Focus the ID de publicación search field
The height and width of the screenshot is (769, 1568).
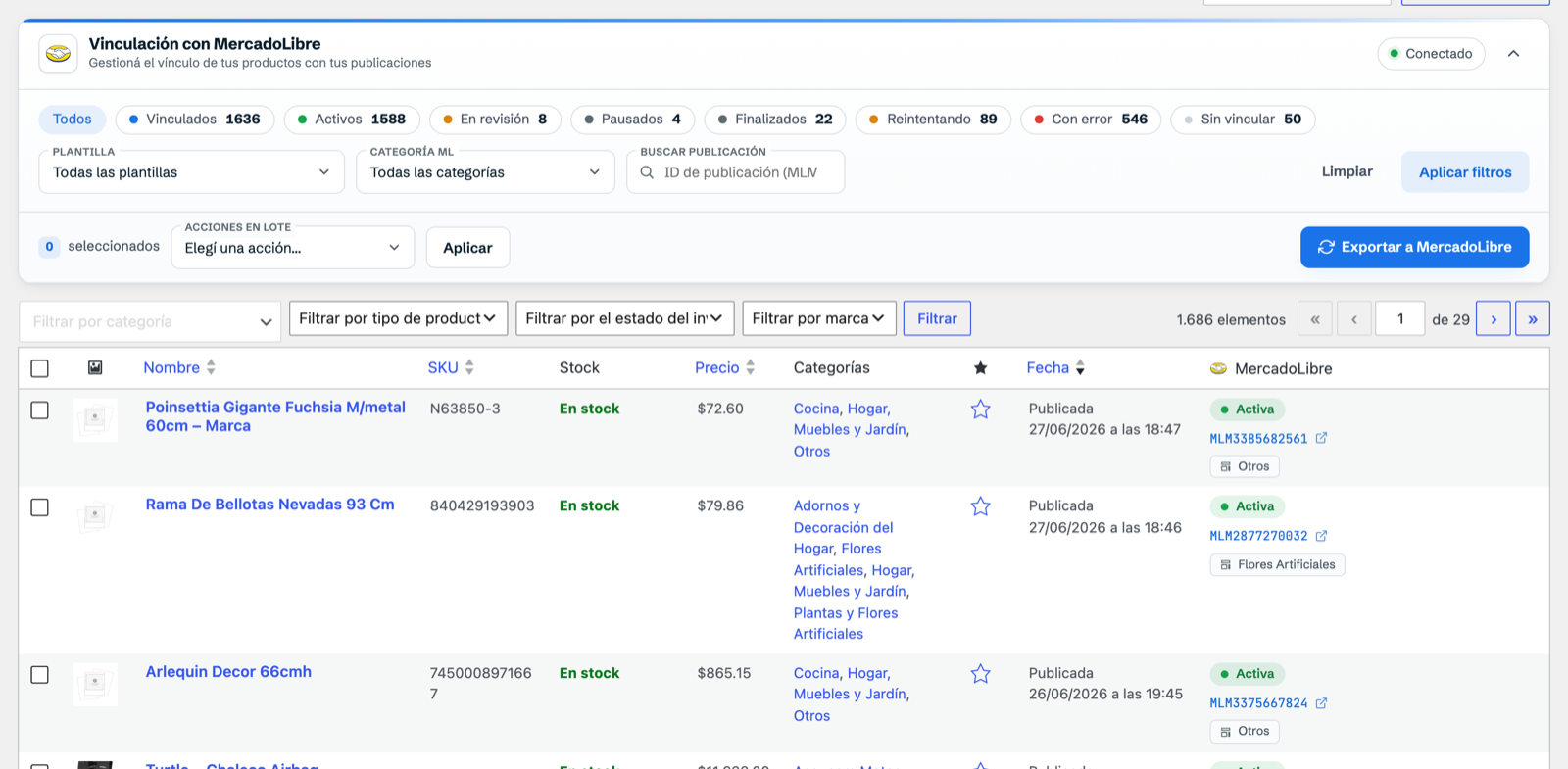[736, 172]
